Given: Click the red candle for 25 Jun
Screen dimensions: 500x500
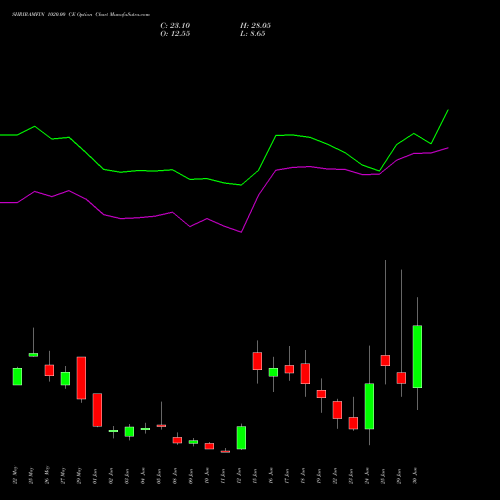Looking at the screenshot, I should tap(385, 361).
